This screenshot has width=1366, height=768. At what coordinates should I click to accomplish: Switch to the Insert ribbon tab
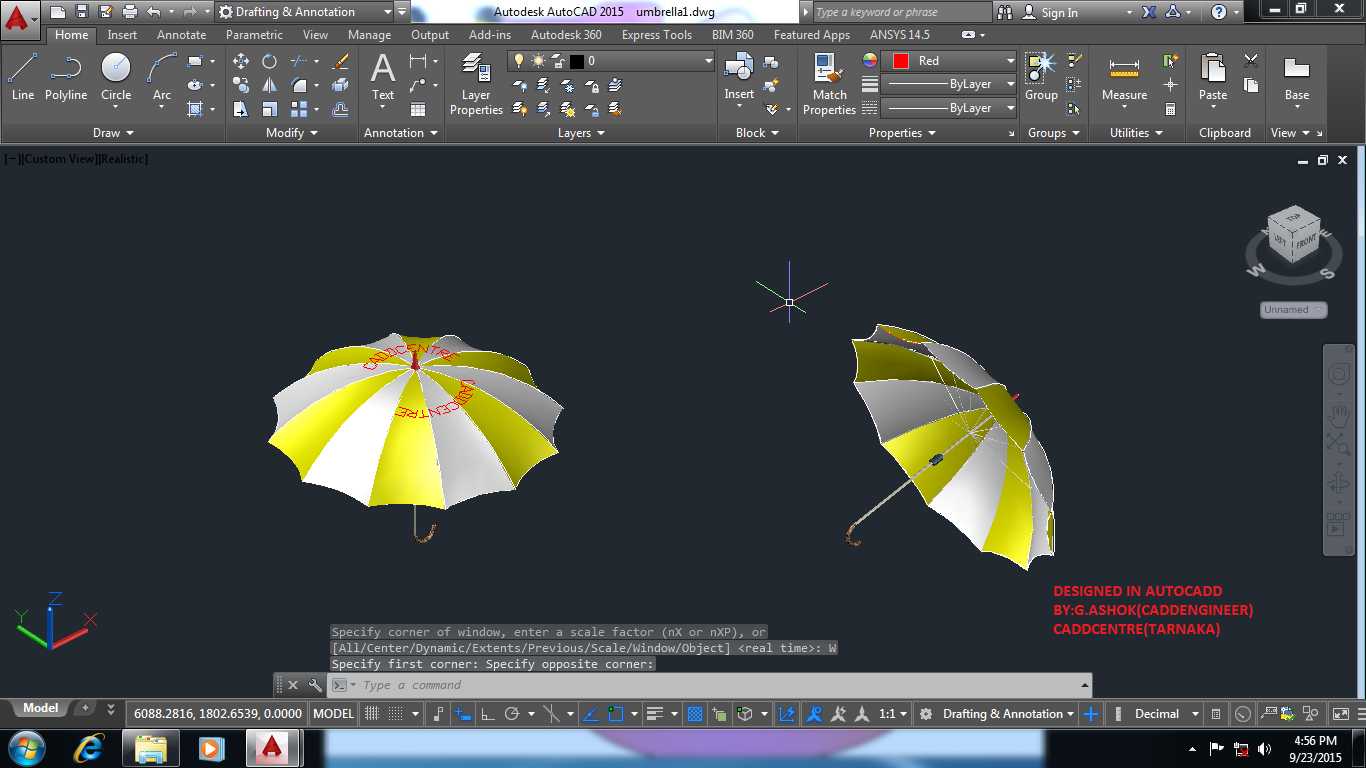pos(122,35)
